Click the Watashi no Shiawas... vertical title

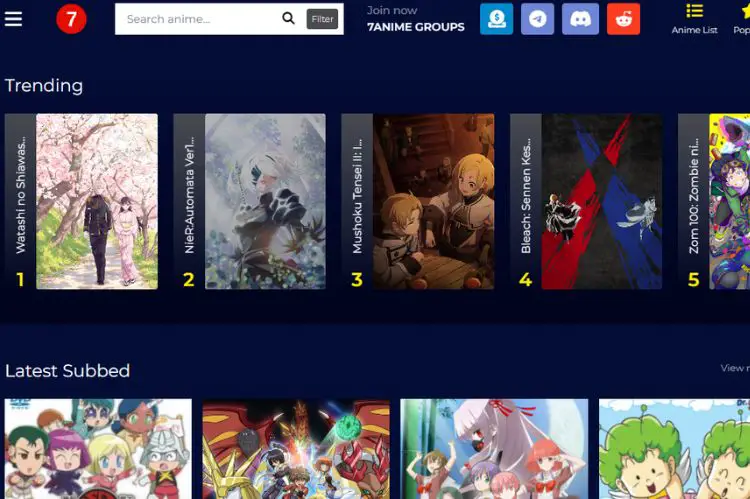[x=21, y=195]
